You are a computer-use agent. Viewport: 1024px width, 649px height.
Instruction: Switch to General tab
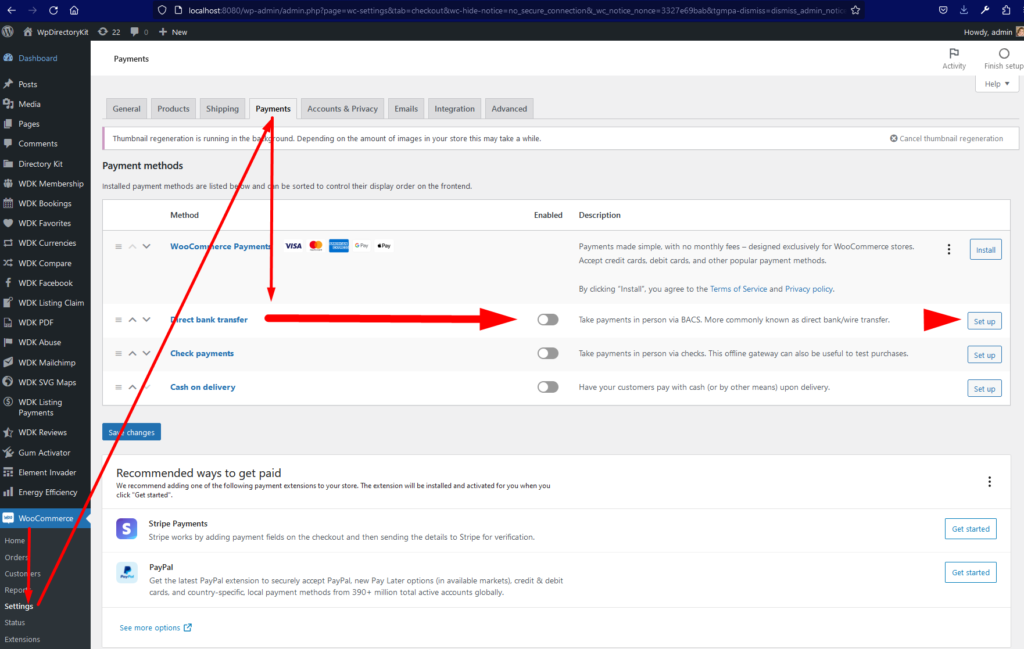126,108
